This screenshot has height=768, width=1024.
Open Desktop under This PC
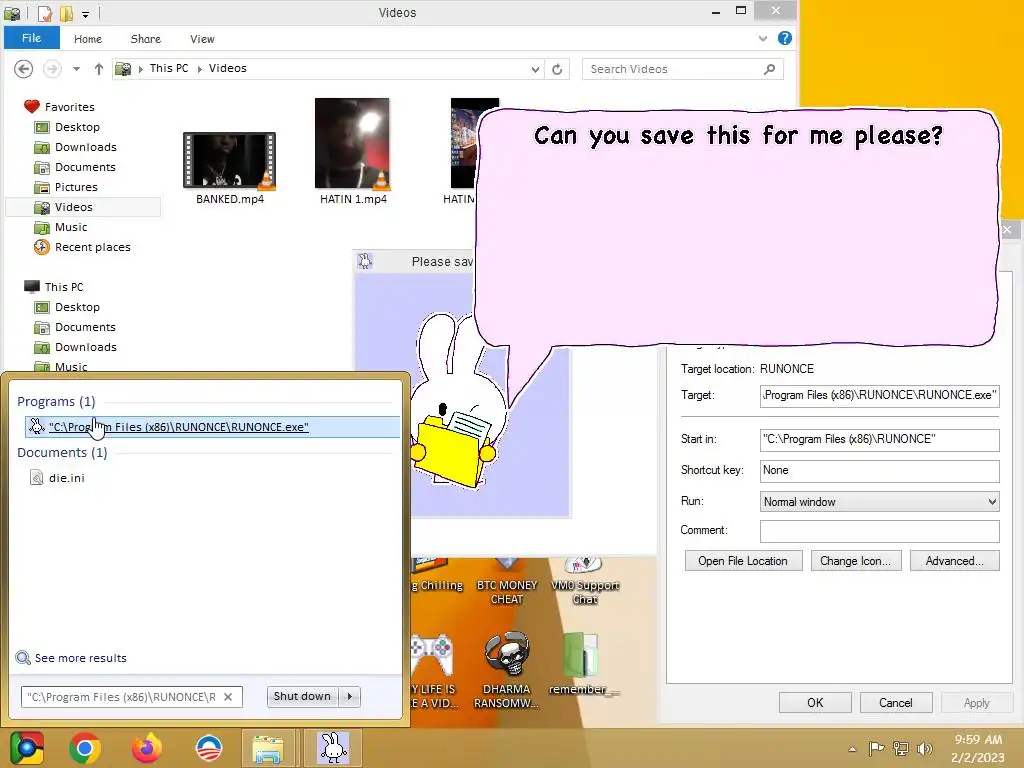click(x=67, y=307)
